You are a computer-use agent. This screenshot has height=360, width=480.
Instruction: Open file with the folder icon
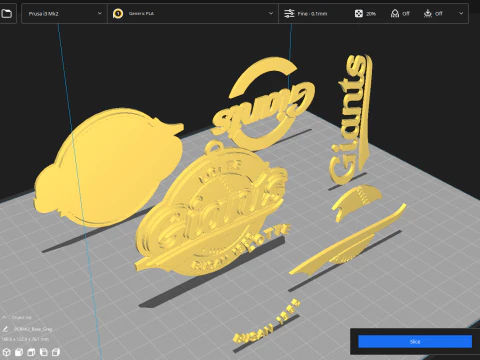coord(6,13)
